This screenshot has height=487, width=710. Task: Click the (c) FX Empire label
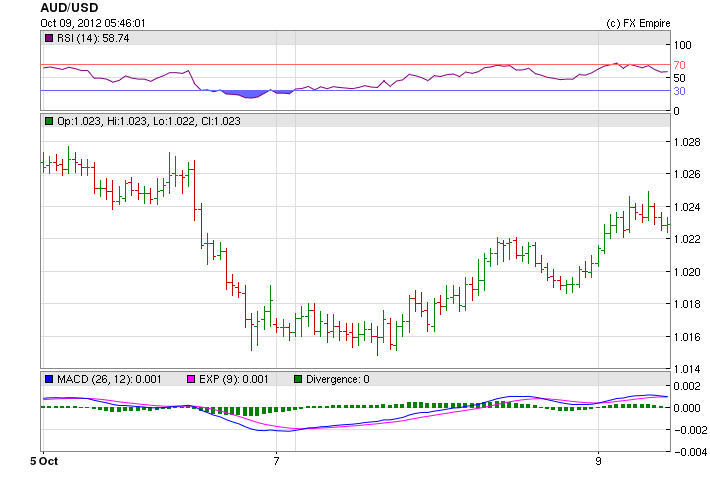[638, 24]
